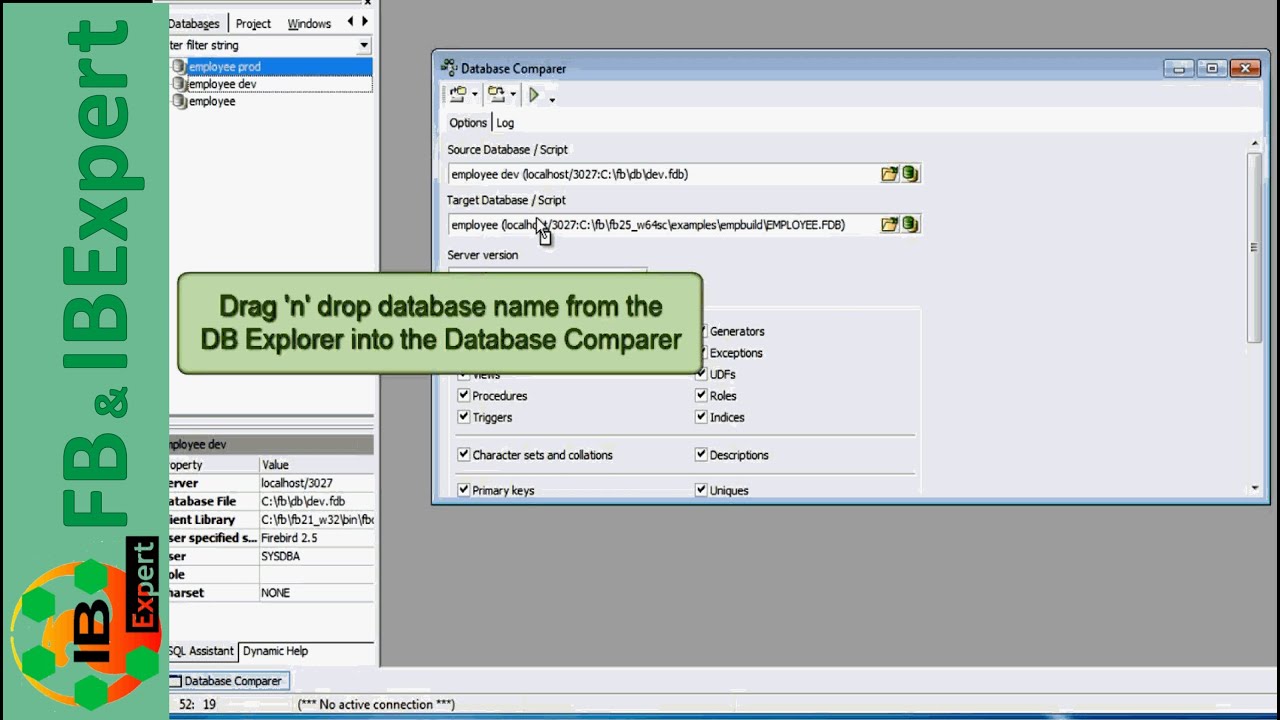Click the localhost/3027 server value

tap(297, 483)
